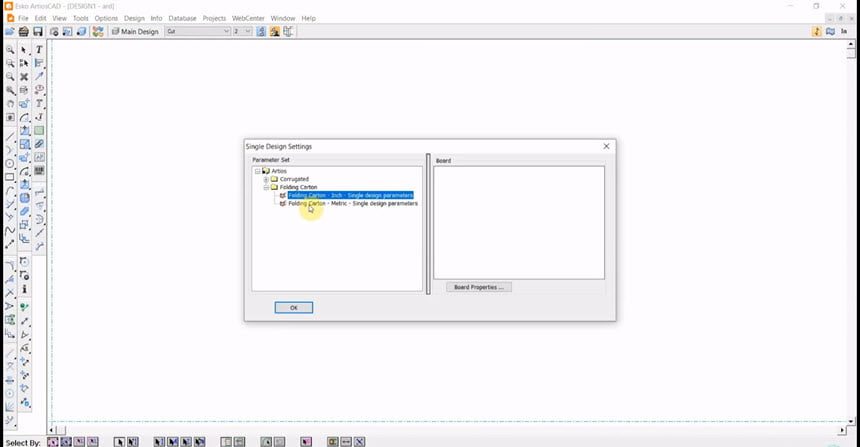Expand the Corrugated folder node
The image size is (860, 447).
pos(266,179)
